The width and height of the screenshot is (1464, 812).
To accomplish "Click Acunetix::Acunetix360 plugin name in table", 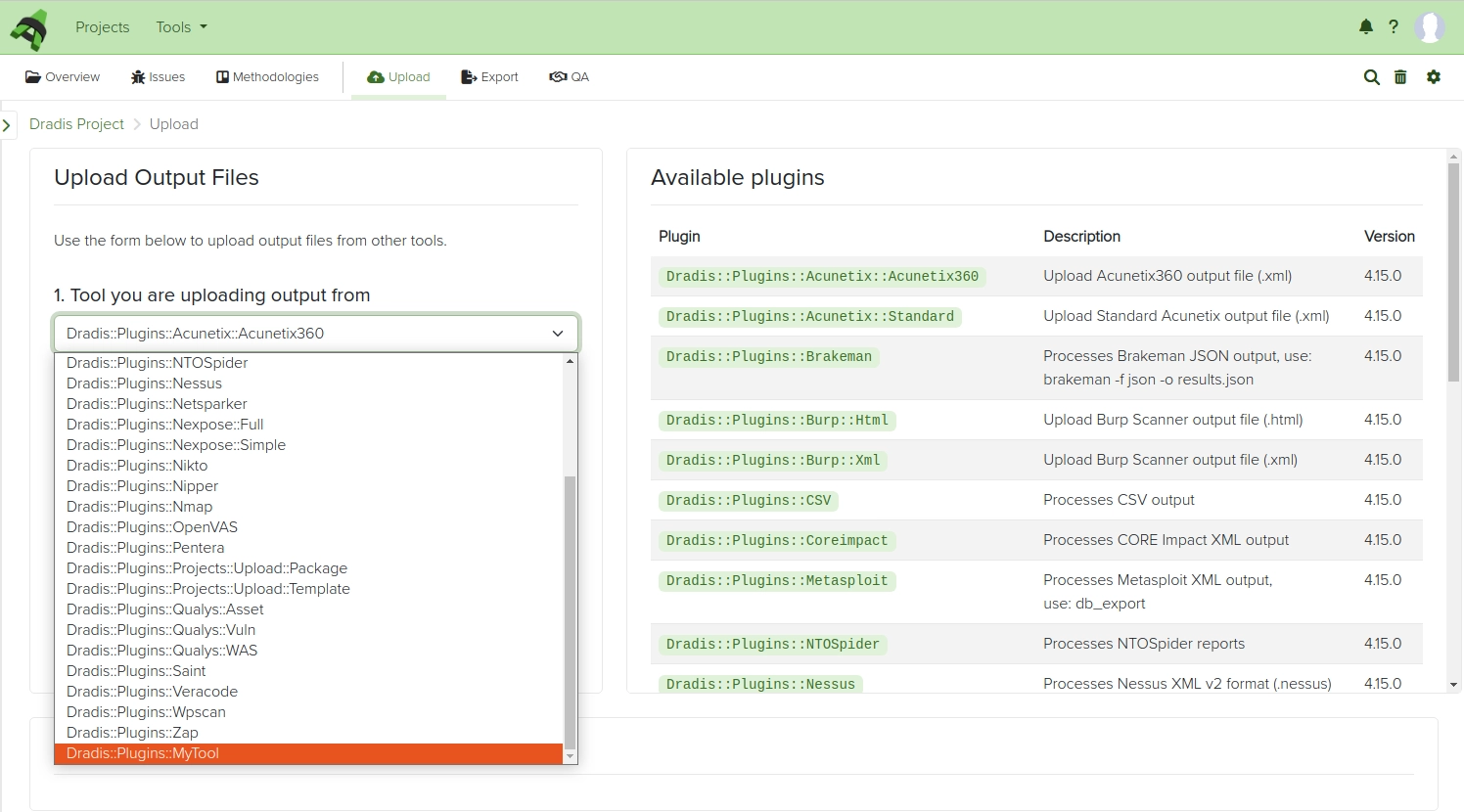I will coord(822,277).
